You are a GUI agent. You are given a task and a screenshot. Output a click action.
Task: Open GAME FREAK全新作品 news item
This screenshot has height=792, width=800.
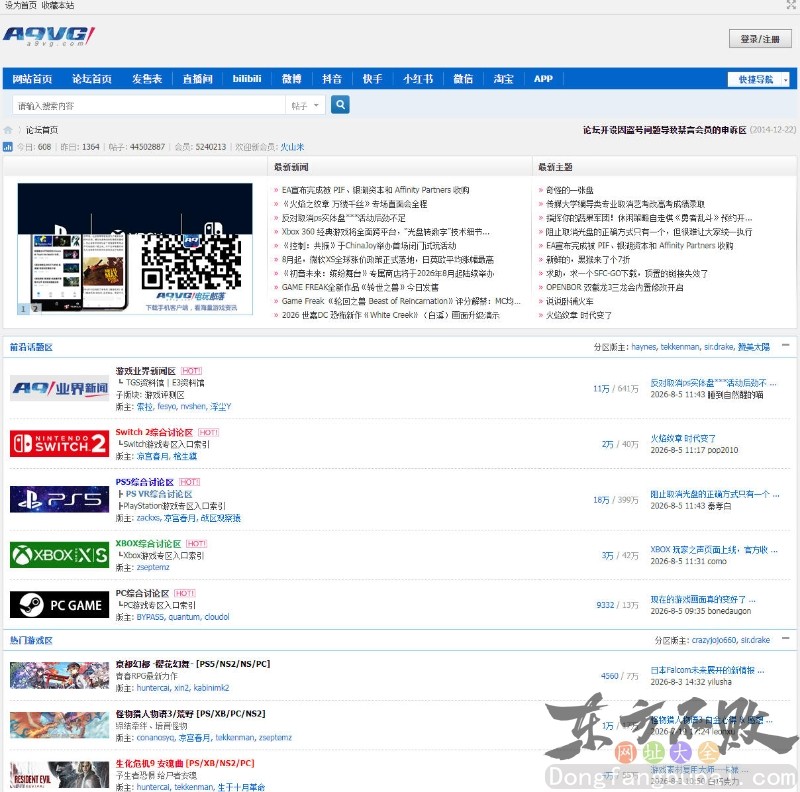[x=360, y=287]
